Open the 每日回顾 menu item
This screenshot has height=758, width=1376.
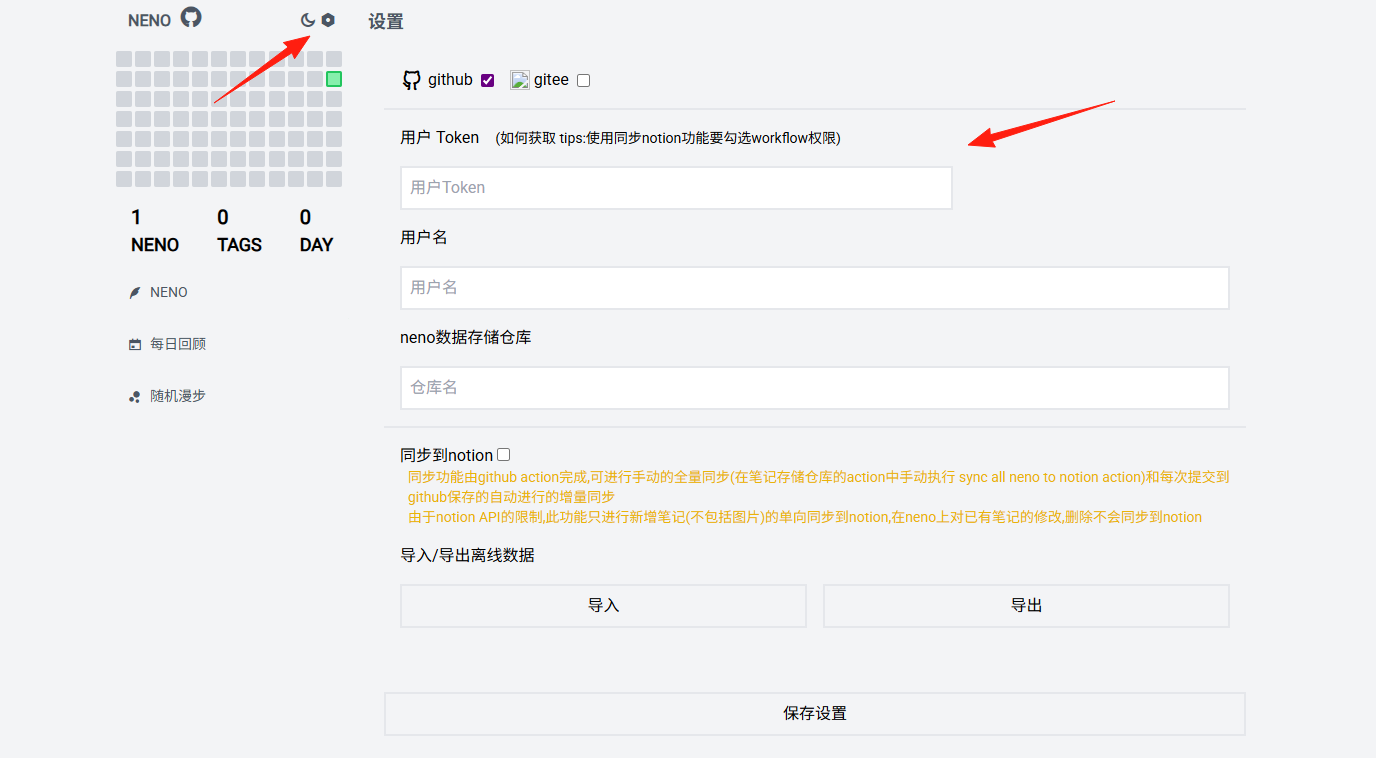[x=178, y=344]
